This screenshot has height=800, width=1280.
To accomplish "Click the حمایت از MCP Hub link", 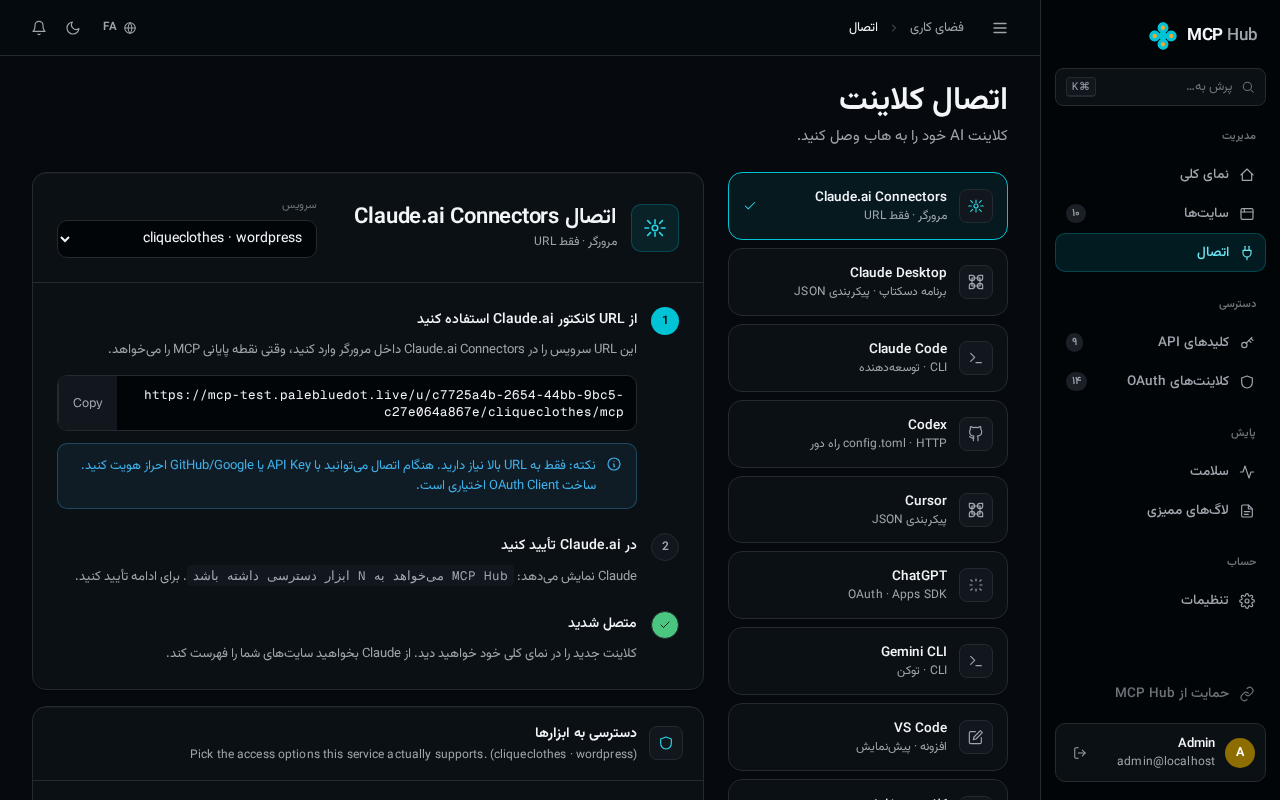I will click(1160, 693).
